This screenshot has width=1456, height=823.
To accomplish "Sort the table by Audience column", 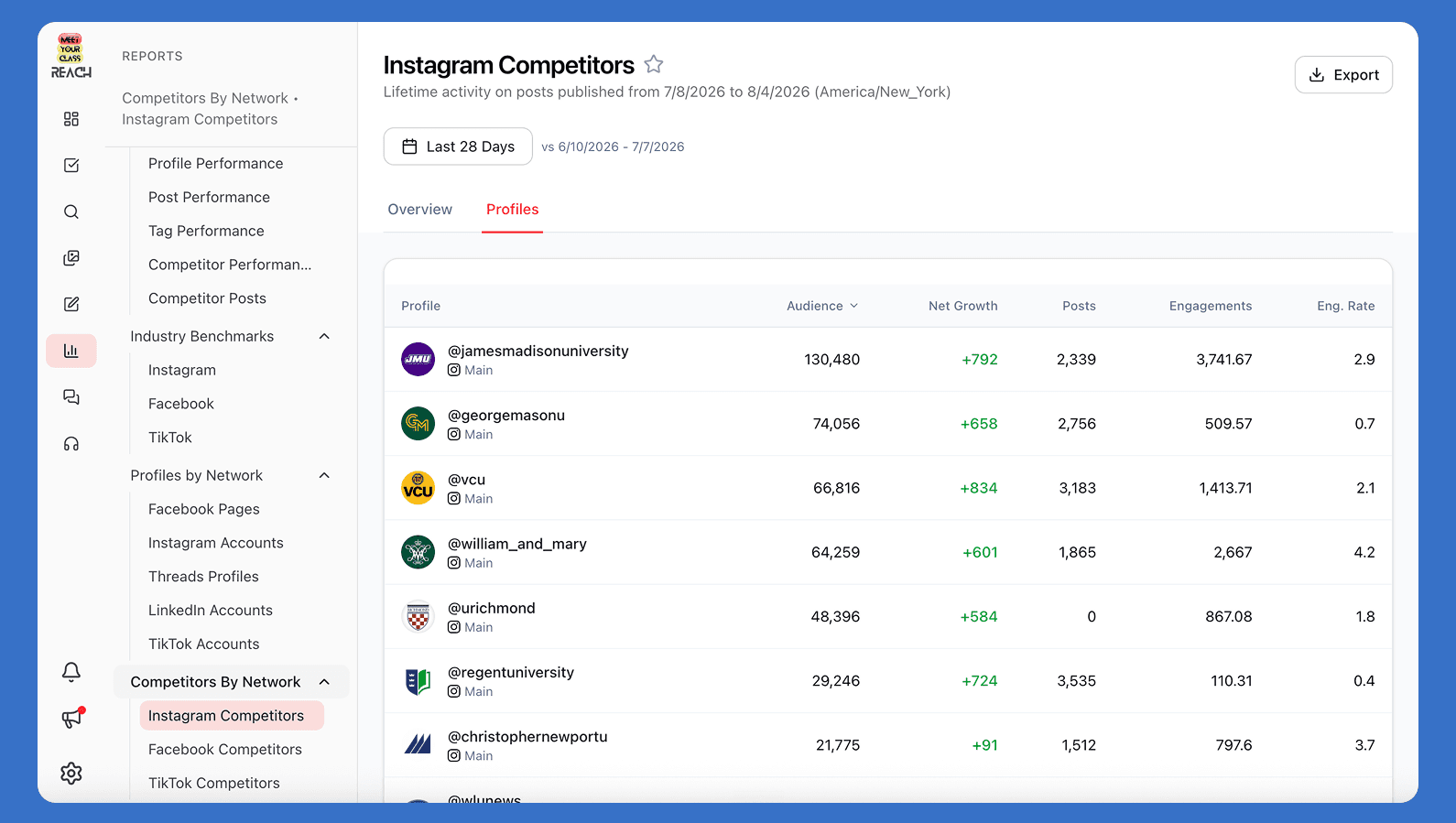I will (822, 306).
